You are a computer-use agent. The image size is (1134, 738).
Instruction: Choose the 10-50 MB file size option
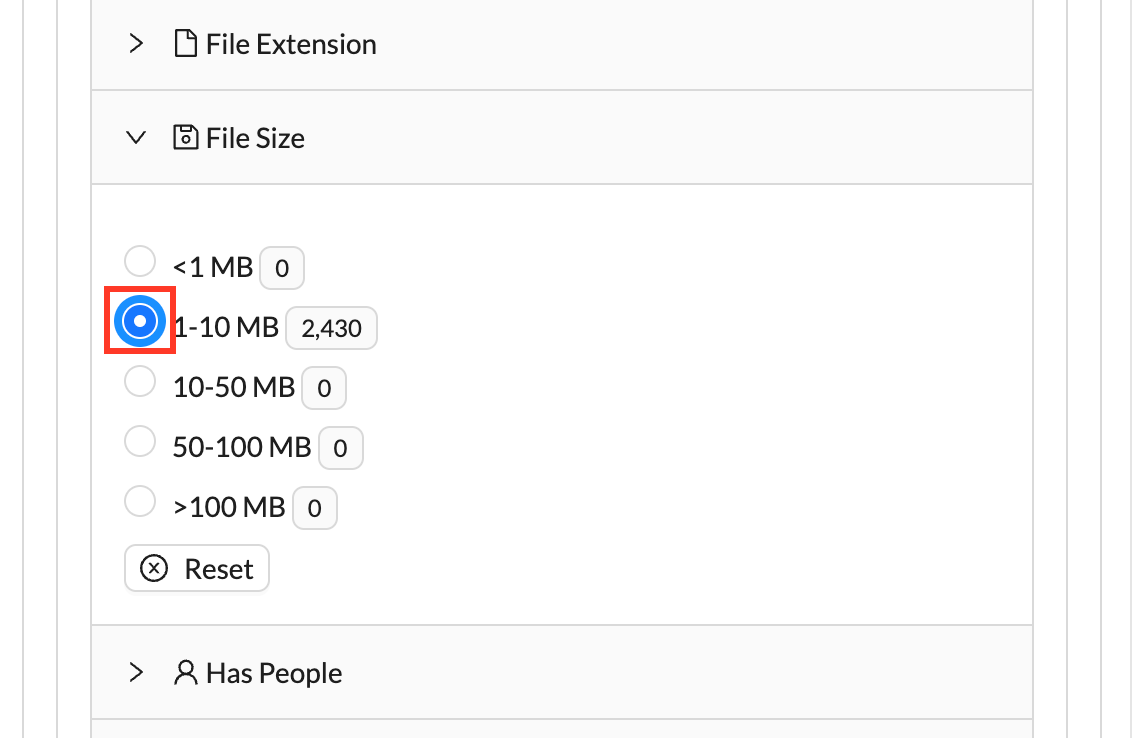click(x=140, y=381)
